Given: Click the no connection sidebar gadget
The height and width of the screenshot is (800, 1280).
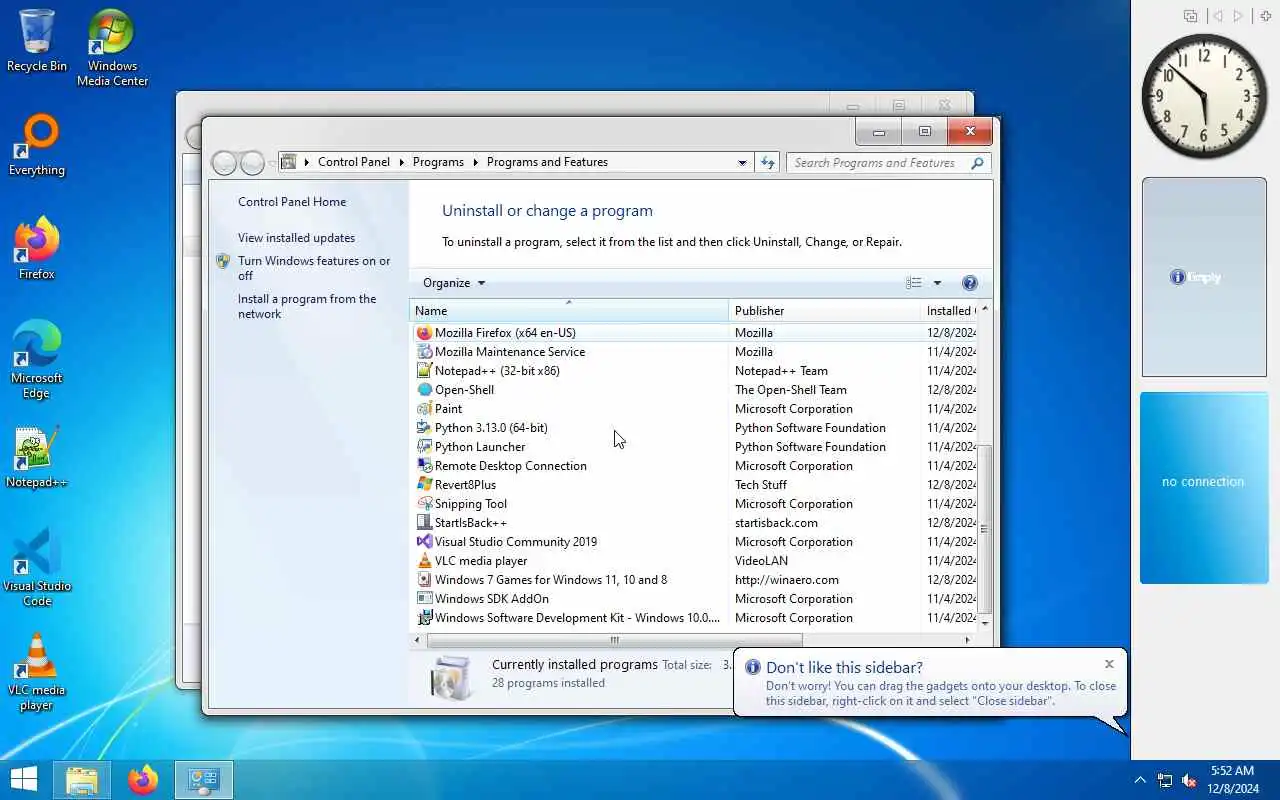Looking at the screenshot, I should tap(1203, 488).
